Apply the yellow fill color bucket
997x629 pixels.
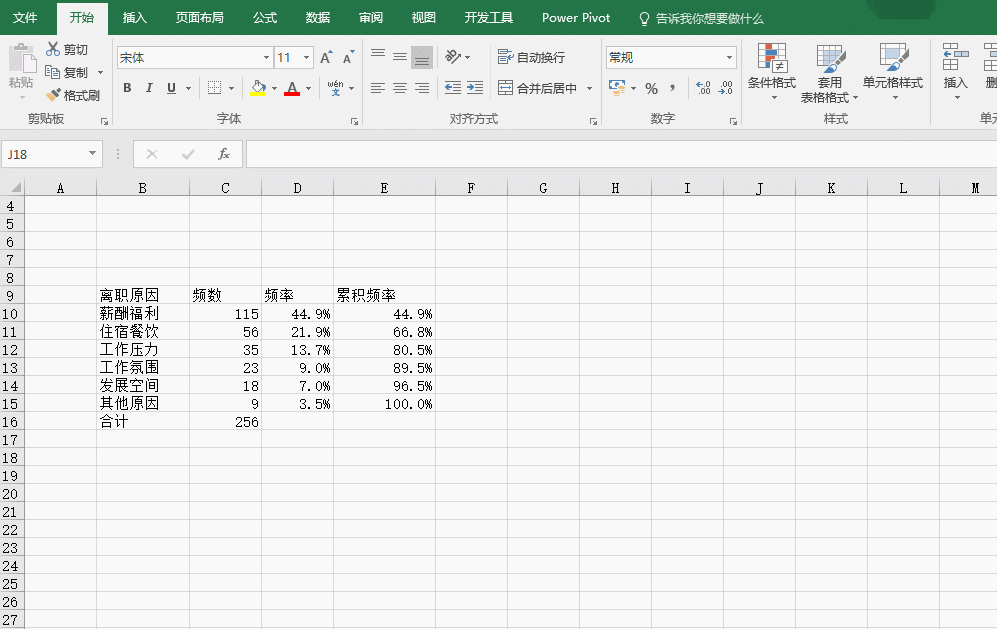coord(258,89)
